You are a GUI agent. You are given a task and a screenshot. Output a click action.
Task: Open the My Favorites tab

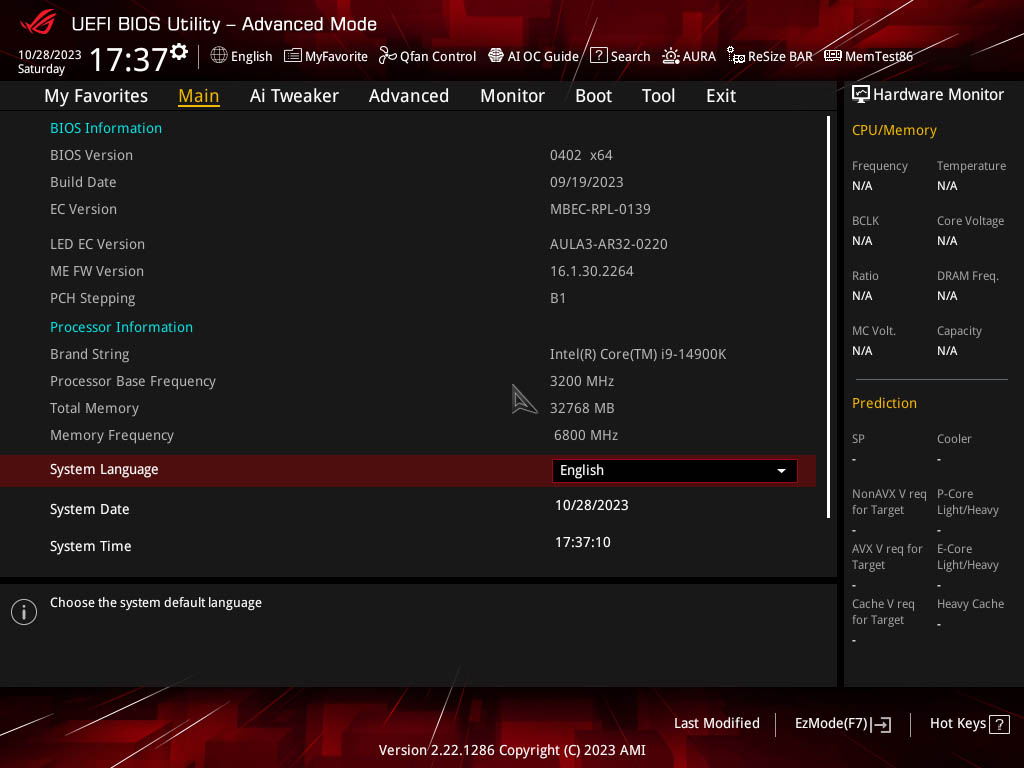click(x=96, y=96)
